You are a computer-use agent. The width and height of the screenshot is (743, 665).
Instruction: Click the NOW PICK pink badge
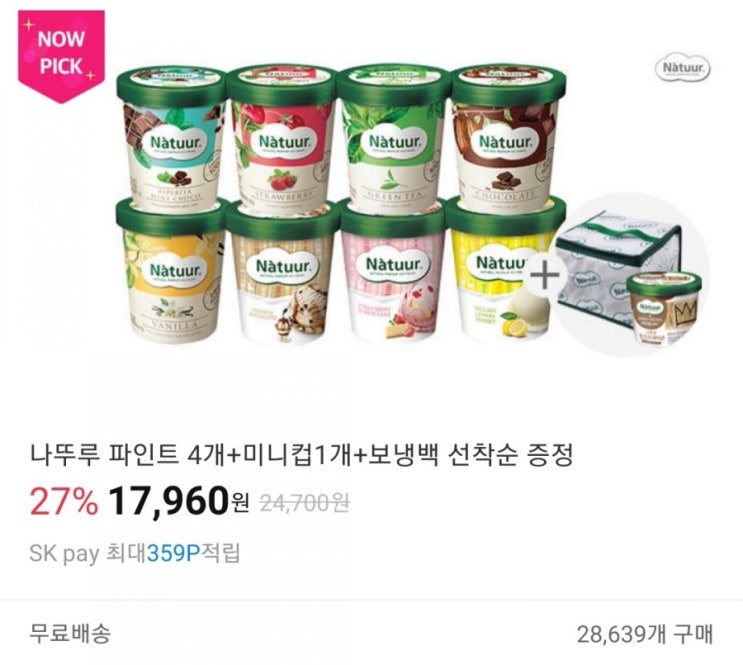(61, 56)
